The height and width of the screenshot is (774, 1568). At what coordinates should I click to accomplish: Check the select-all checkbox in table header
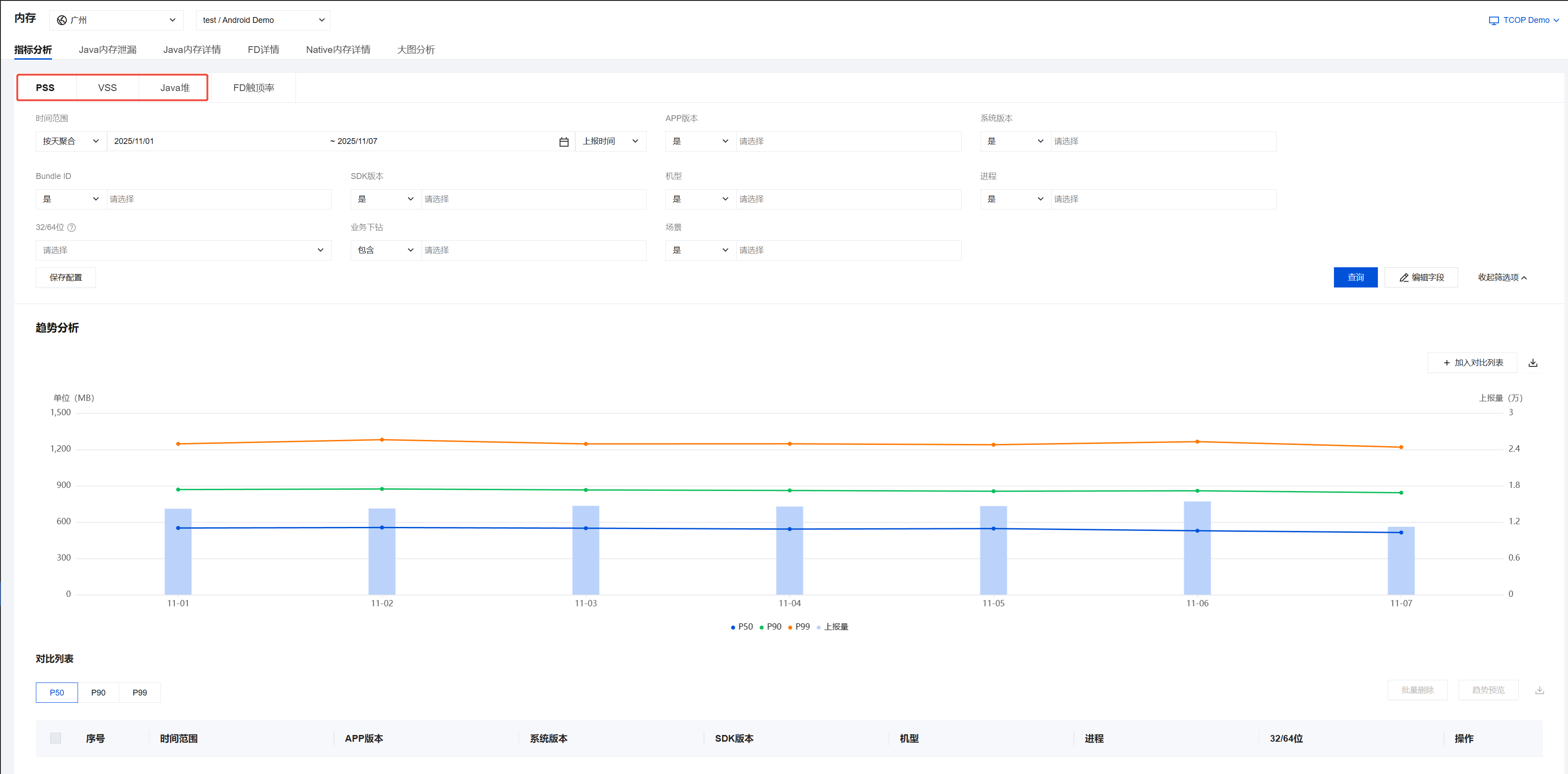(x=56, y=738)
